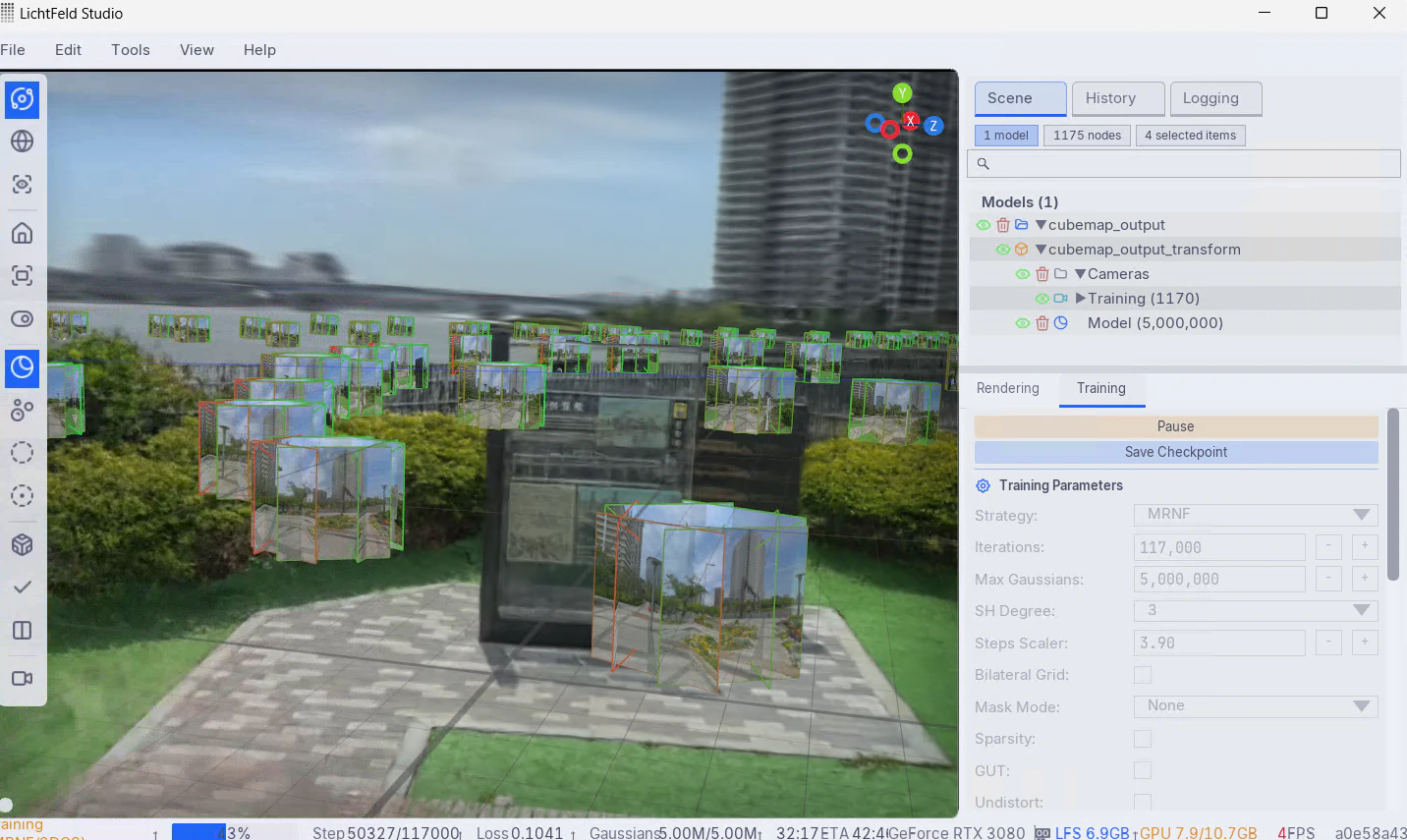
Task: Increase Iterations with the plus stepper
Action: click(x=1365, y=546)
